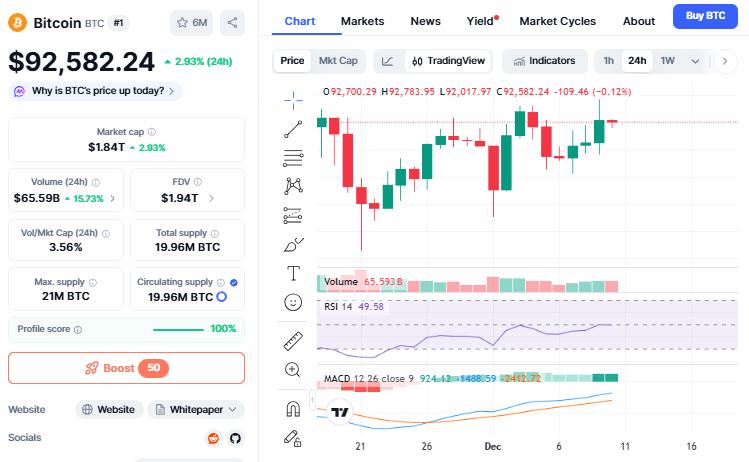The height and width of the screenshot is (462, 749).
Task: Set chart interval to 1W
Action: coord(668,61)
